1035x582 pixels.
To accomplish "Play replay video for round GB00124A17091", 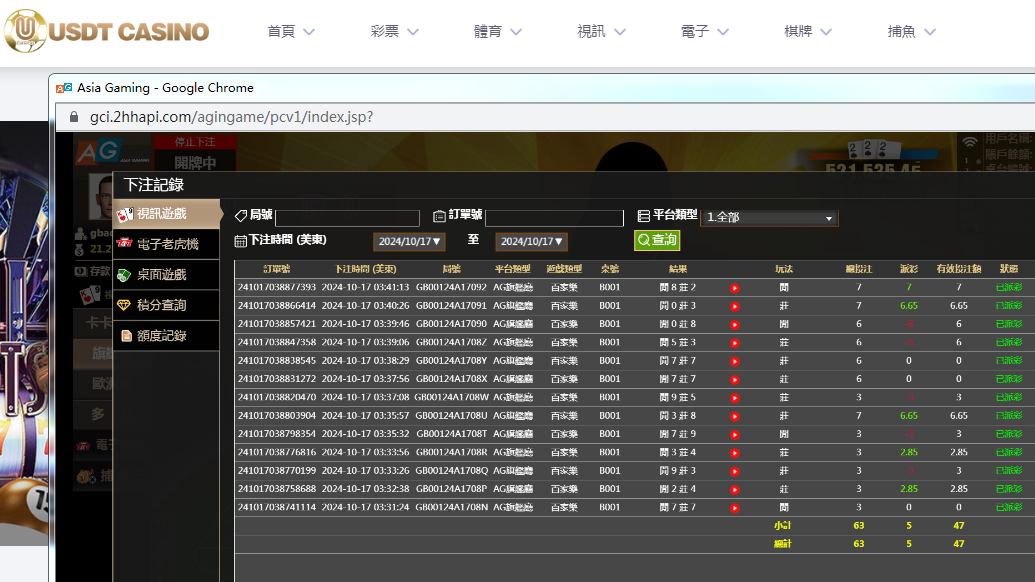I will pos(734,306).
